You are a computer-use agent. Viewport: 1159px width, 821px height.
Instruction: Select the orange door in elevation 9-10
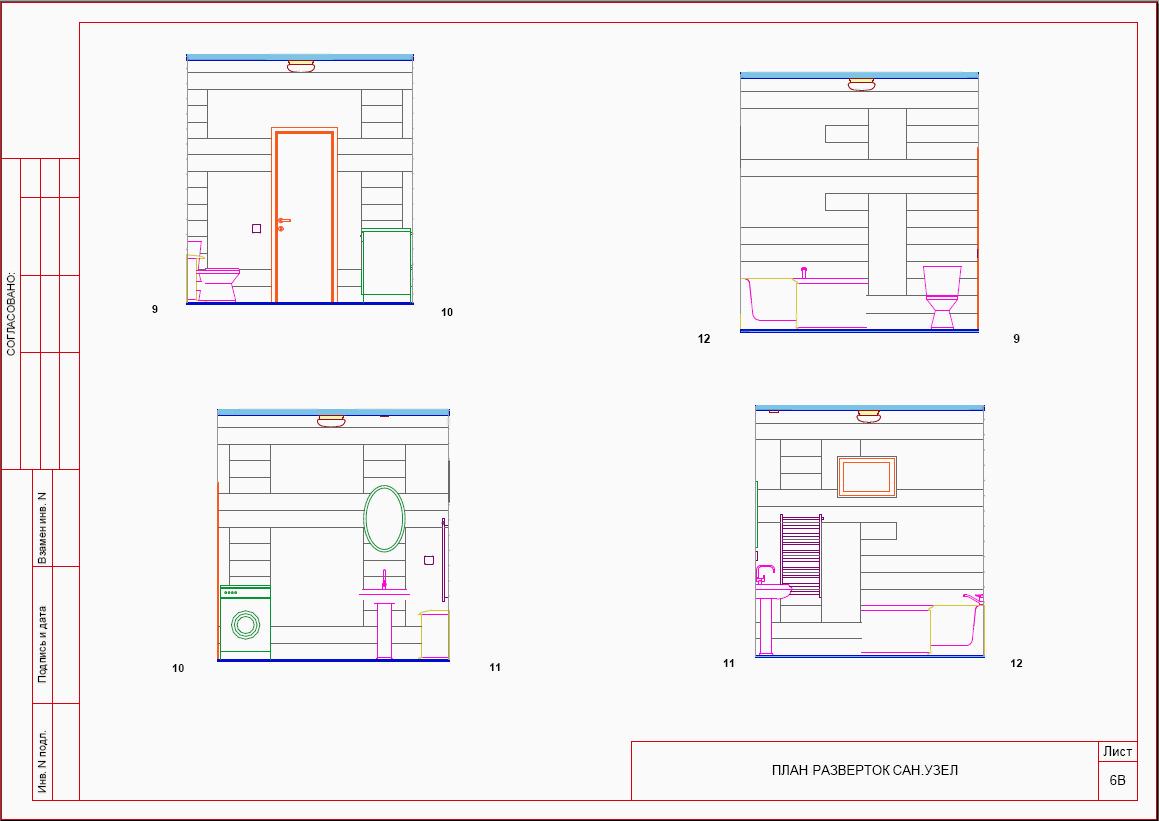pos(305,215)
